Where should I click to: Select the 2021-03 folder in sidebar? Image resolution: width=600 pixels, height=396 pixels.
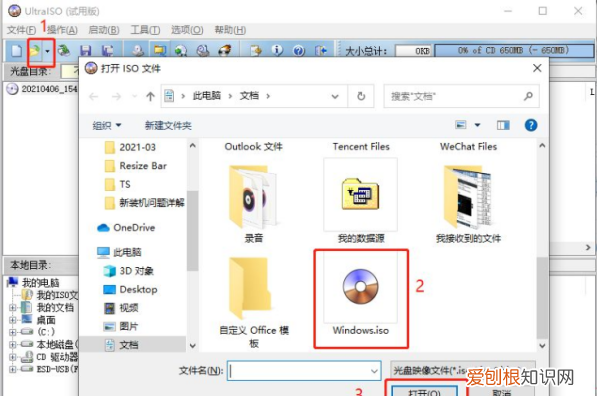[130, 147]
